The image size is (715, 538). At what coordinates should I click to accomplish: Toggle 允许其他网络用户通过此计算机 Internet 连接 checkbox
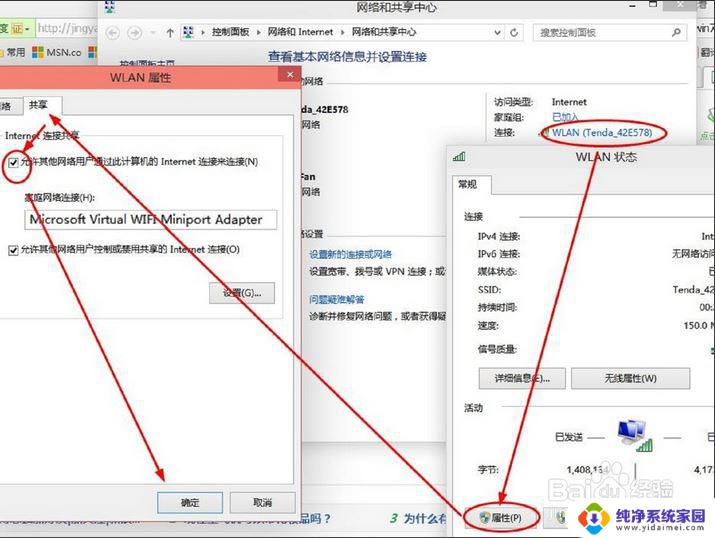point(14,162)
